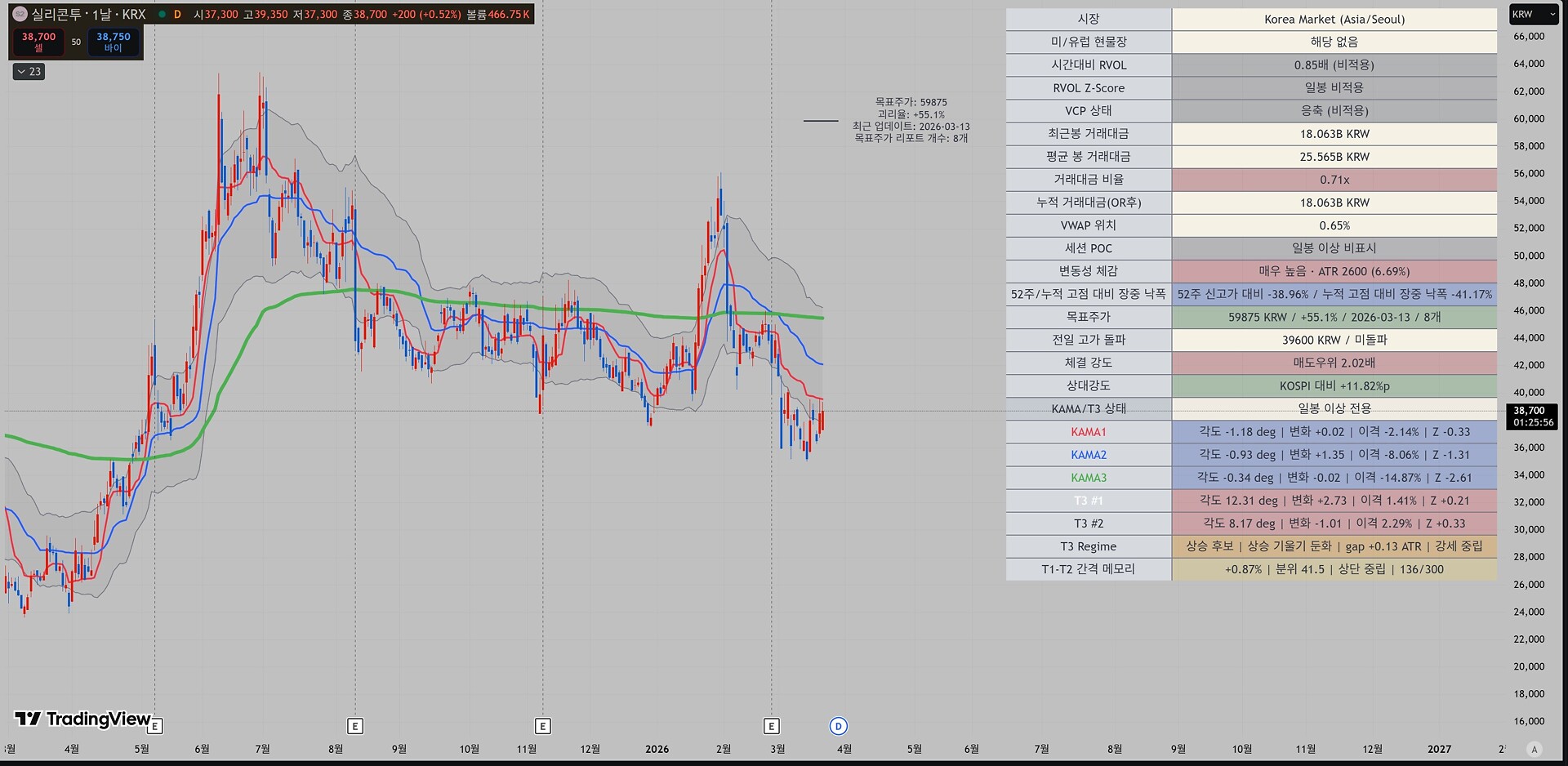Expand the collapsed 23 indicators legend
This screenshot has height=766, width=1568.
[x=29, y=72]
